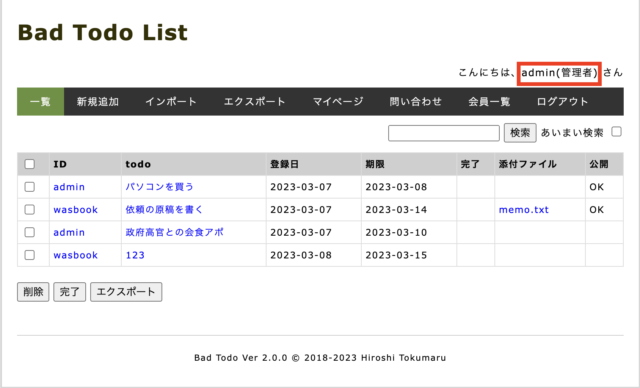
Task: Click the bottom エクスポート button
Action: (x=126, y=292)
